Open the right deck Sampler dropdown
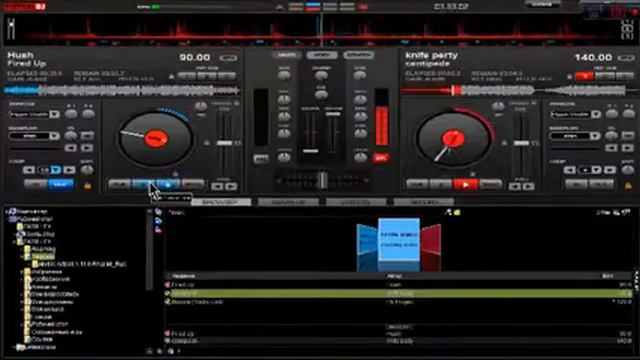640x360 pixels. pyautogui.click(x=596, y=136)
